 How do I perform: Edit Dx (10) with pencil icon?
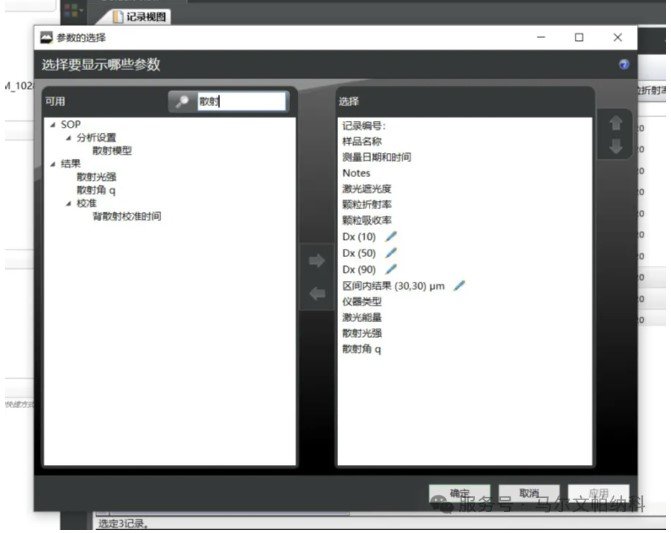[x=391, y=236]
